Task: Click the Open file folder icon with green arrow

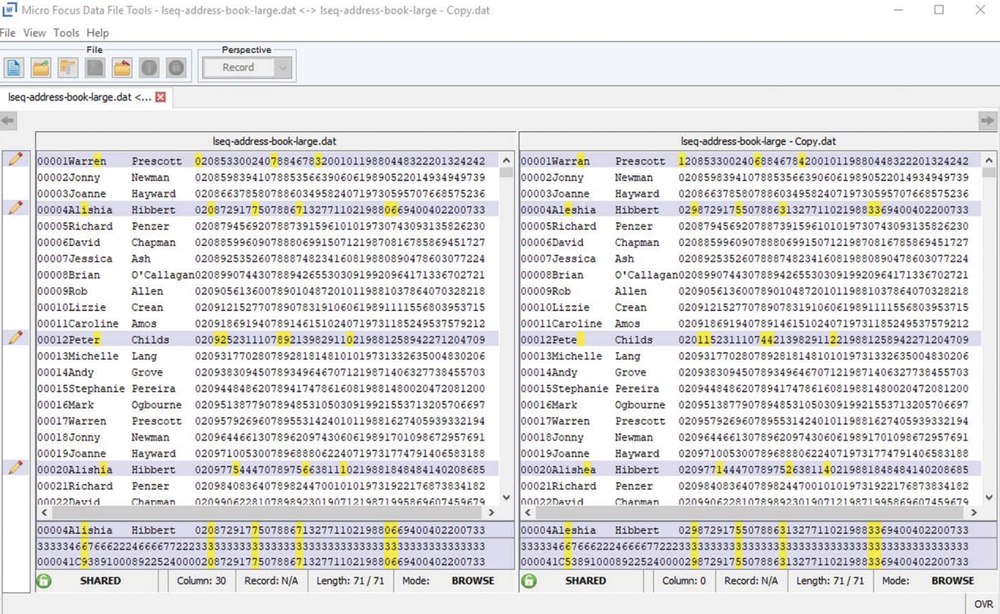Action: pos(41,67)
